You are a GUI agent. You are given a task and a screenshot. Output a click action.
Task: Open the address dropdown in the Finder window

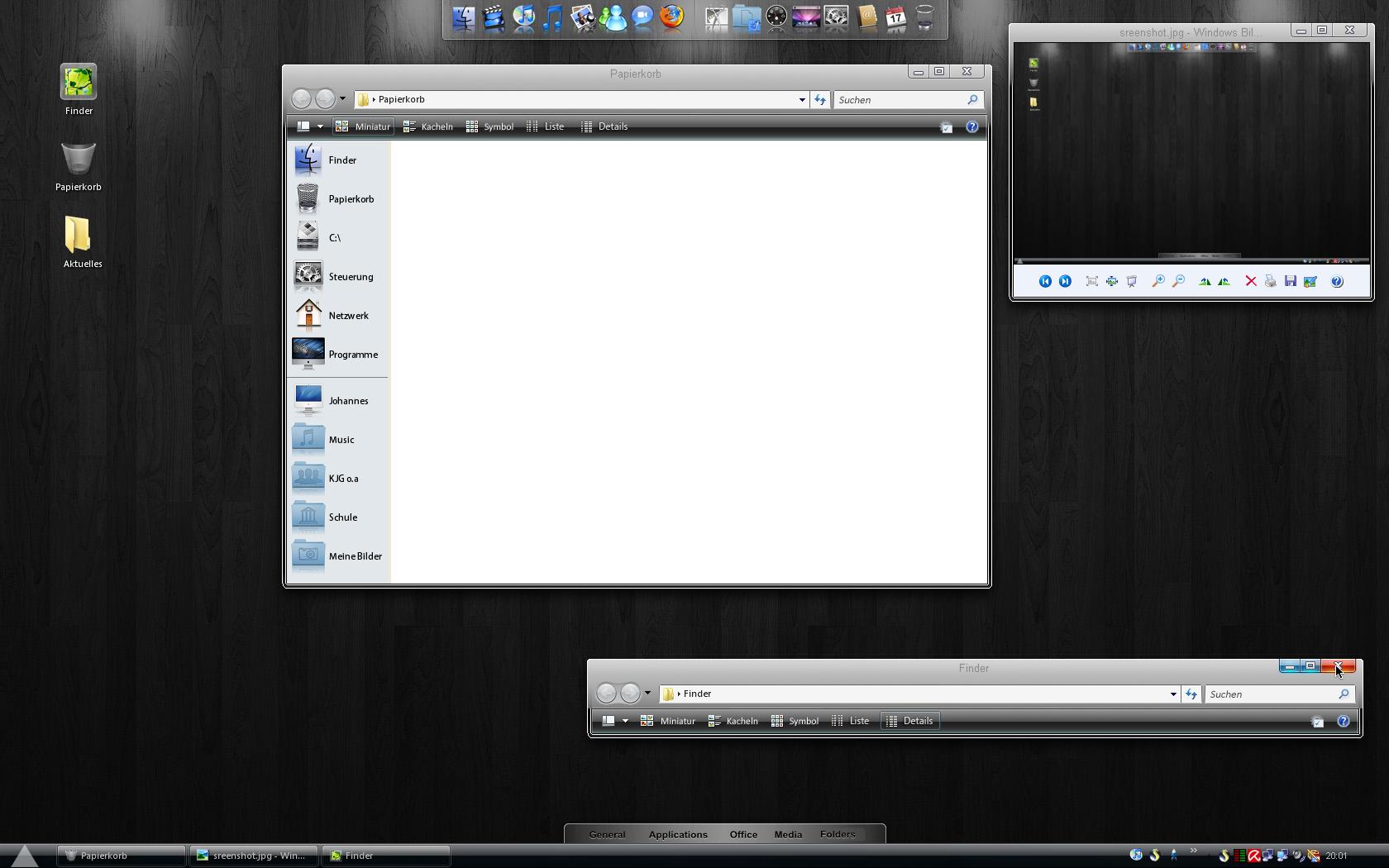(1173, 694)
